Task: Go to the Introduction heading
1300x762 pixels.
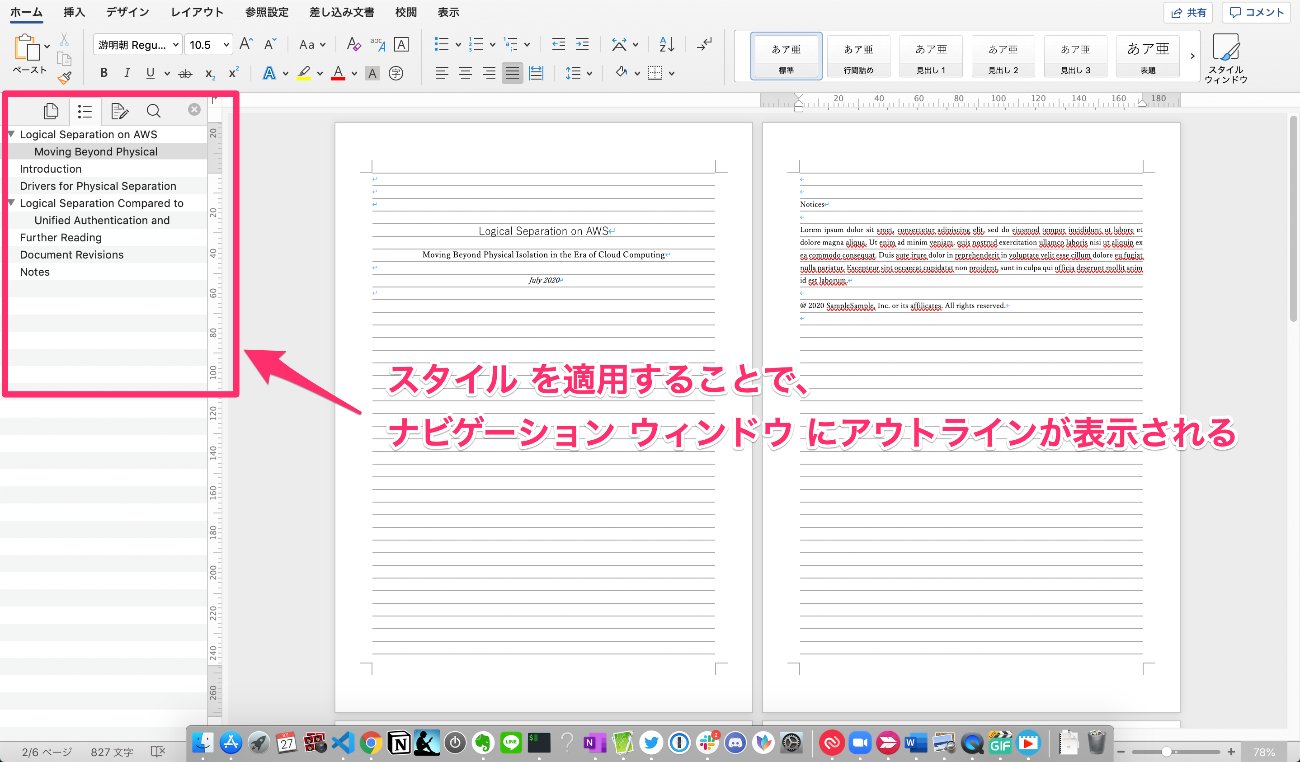Action: pyautogui.click(x=51, y=169)
